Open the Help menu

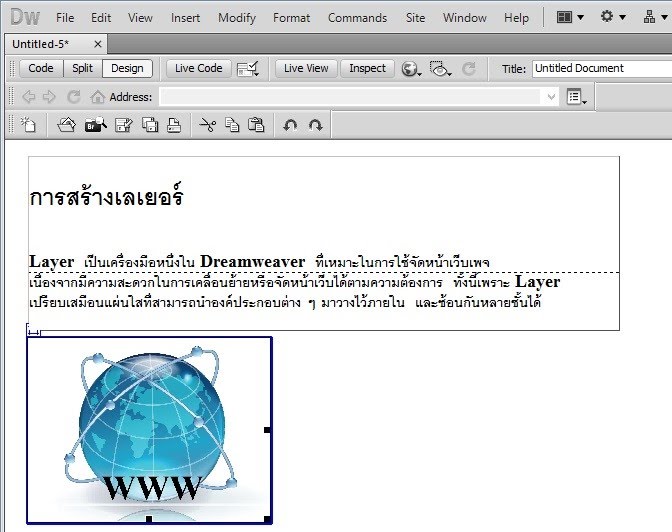click(x=516, y=18)
